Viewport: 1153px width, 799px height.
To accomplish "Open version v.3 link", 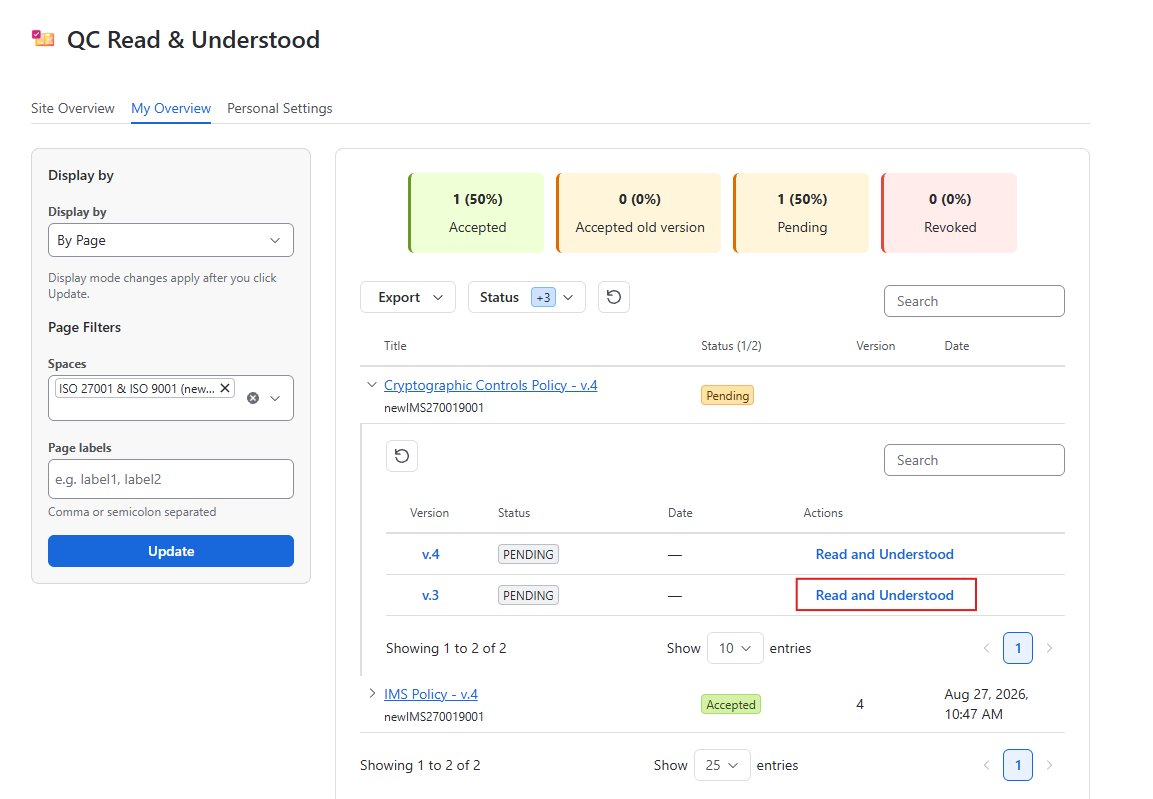I will point(430,595).
